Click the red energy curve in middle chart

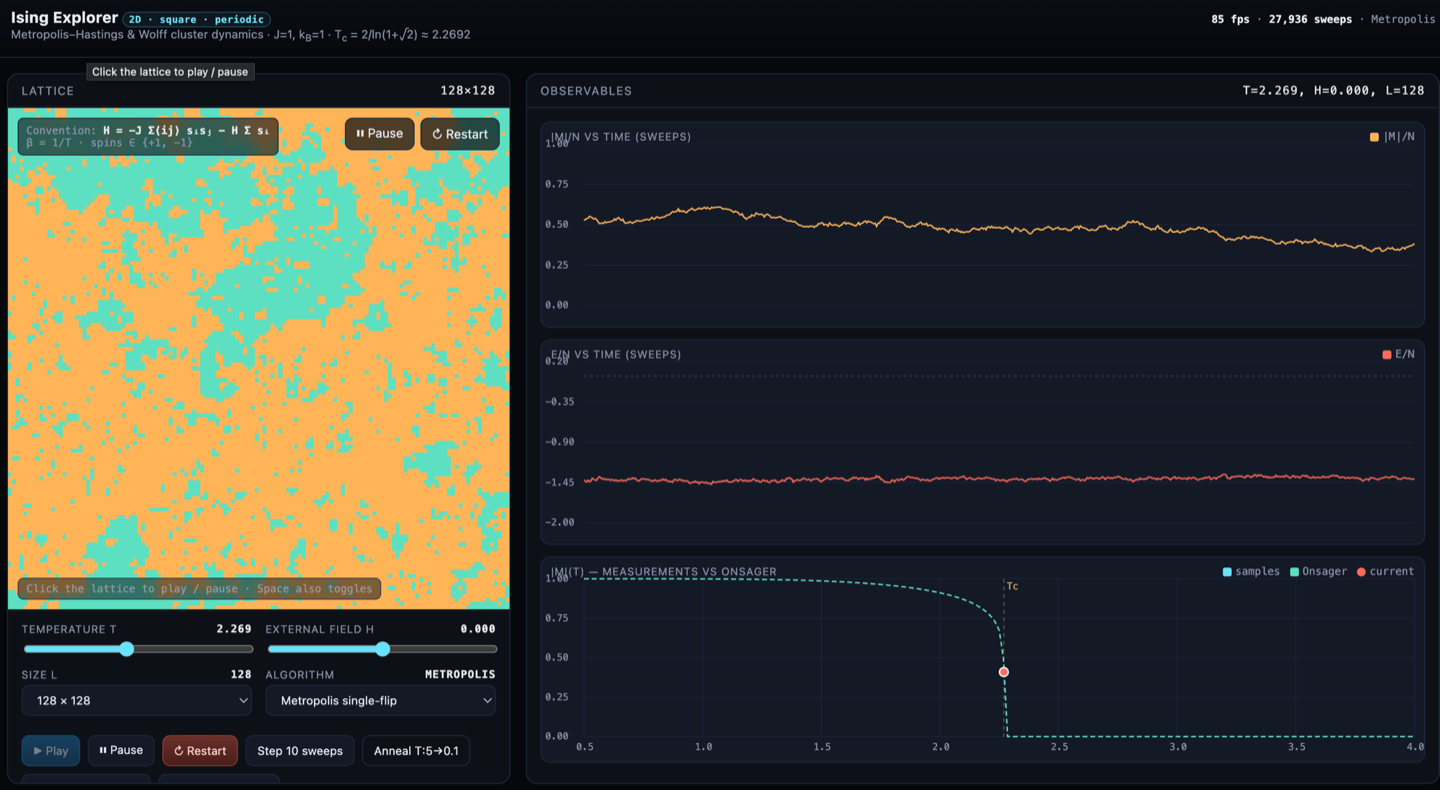(x=1000, y=479)
